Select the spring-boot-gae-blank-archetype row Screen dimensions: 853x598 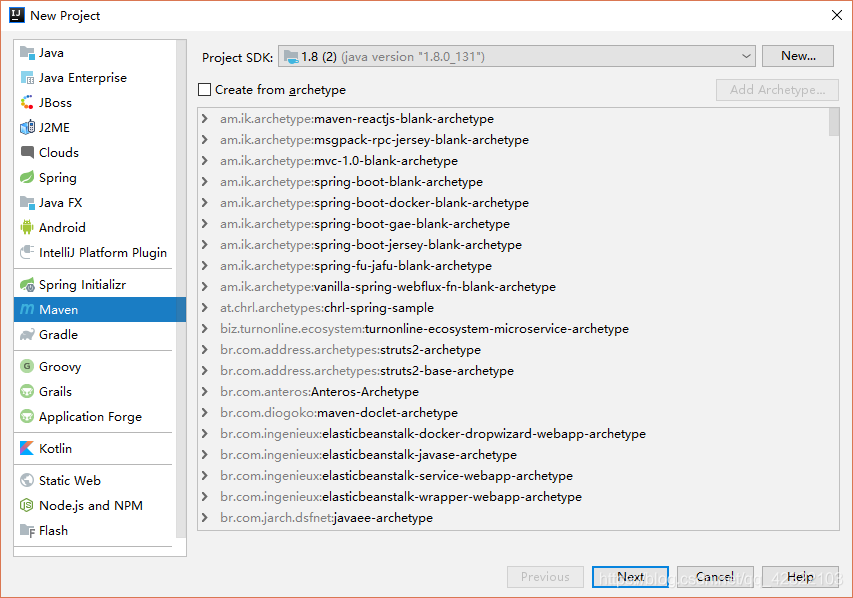click(x=514, y=224)
